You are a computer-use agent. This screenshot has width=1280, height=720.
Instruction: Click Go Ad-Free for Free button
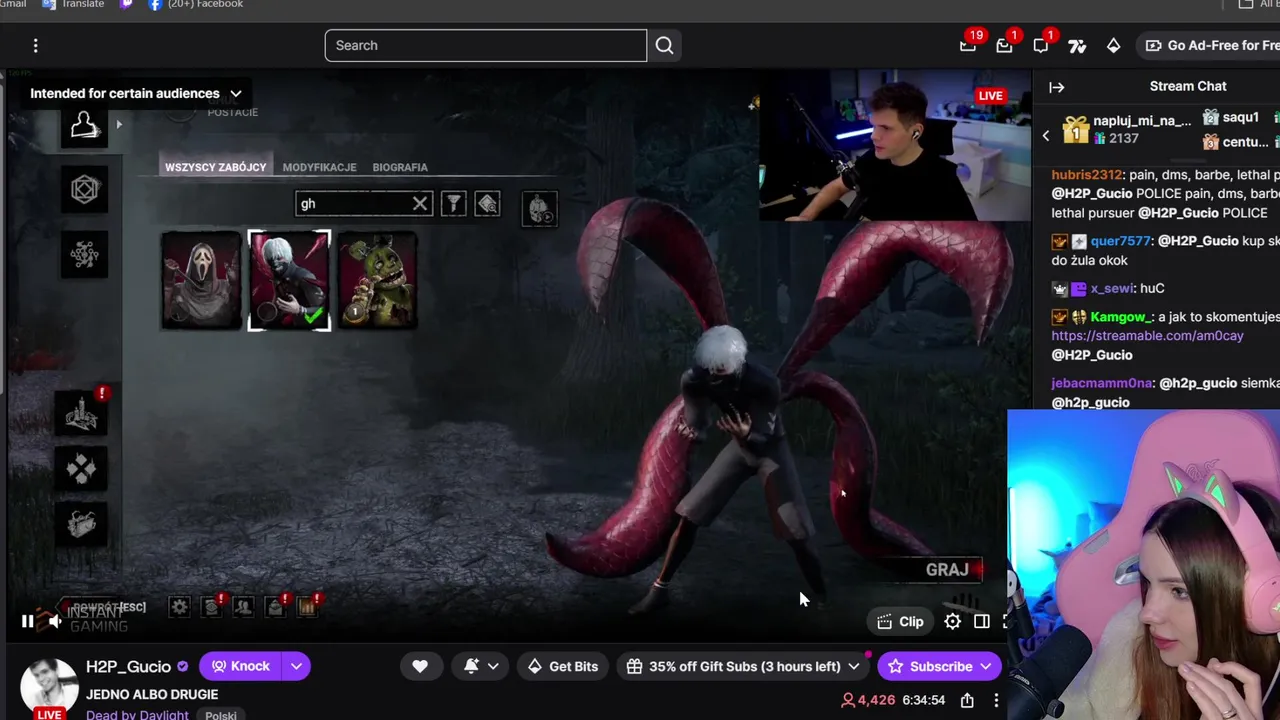coord(1208,45)
